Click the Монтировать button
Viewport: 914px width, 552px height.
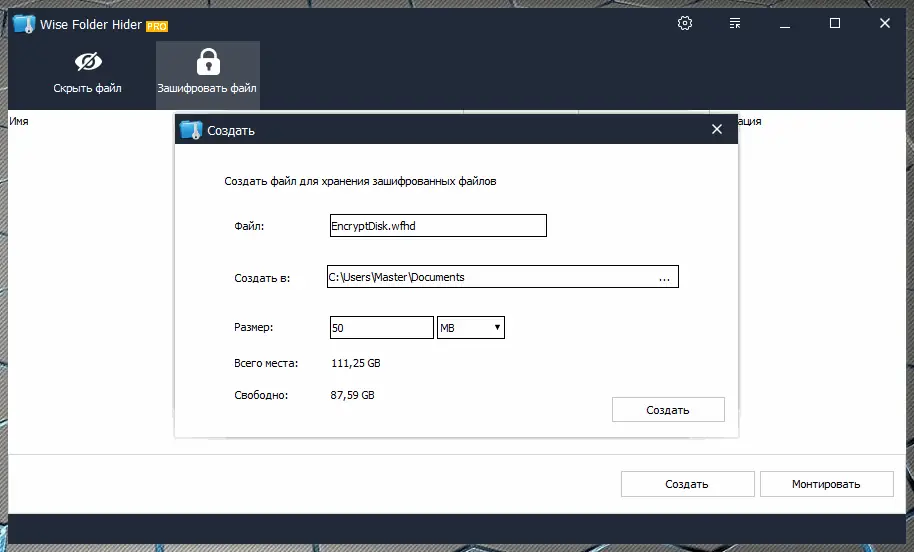827,484
